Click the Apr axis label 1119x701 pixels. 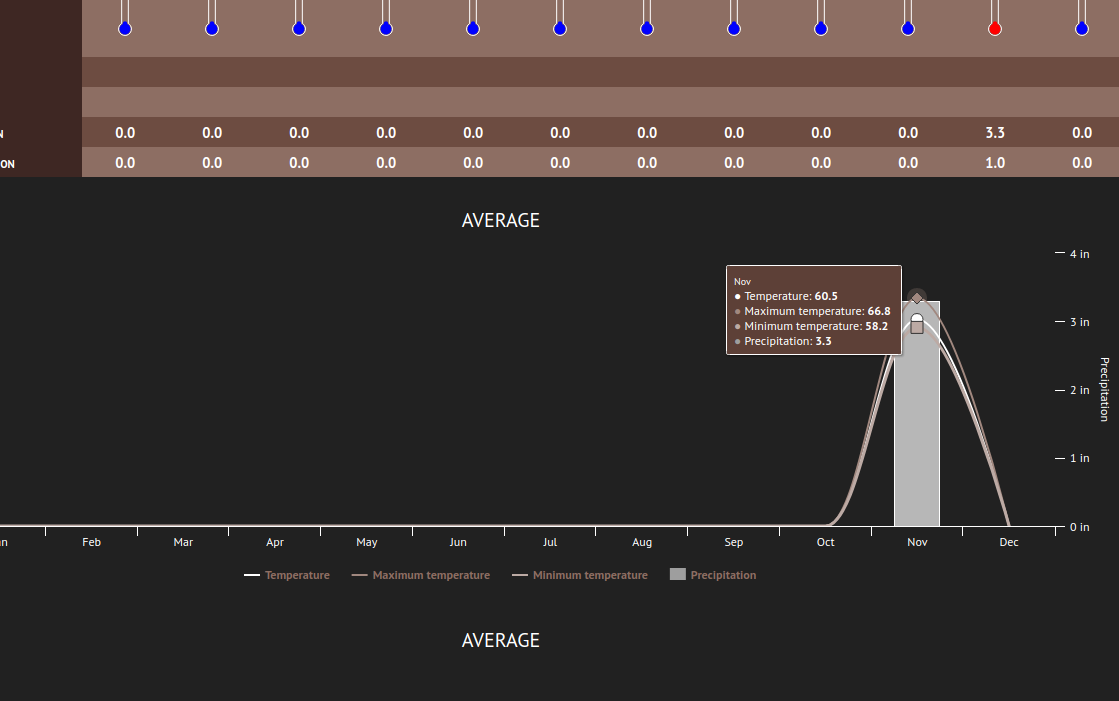pyautogui.click(x=275, y=543)
